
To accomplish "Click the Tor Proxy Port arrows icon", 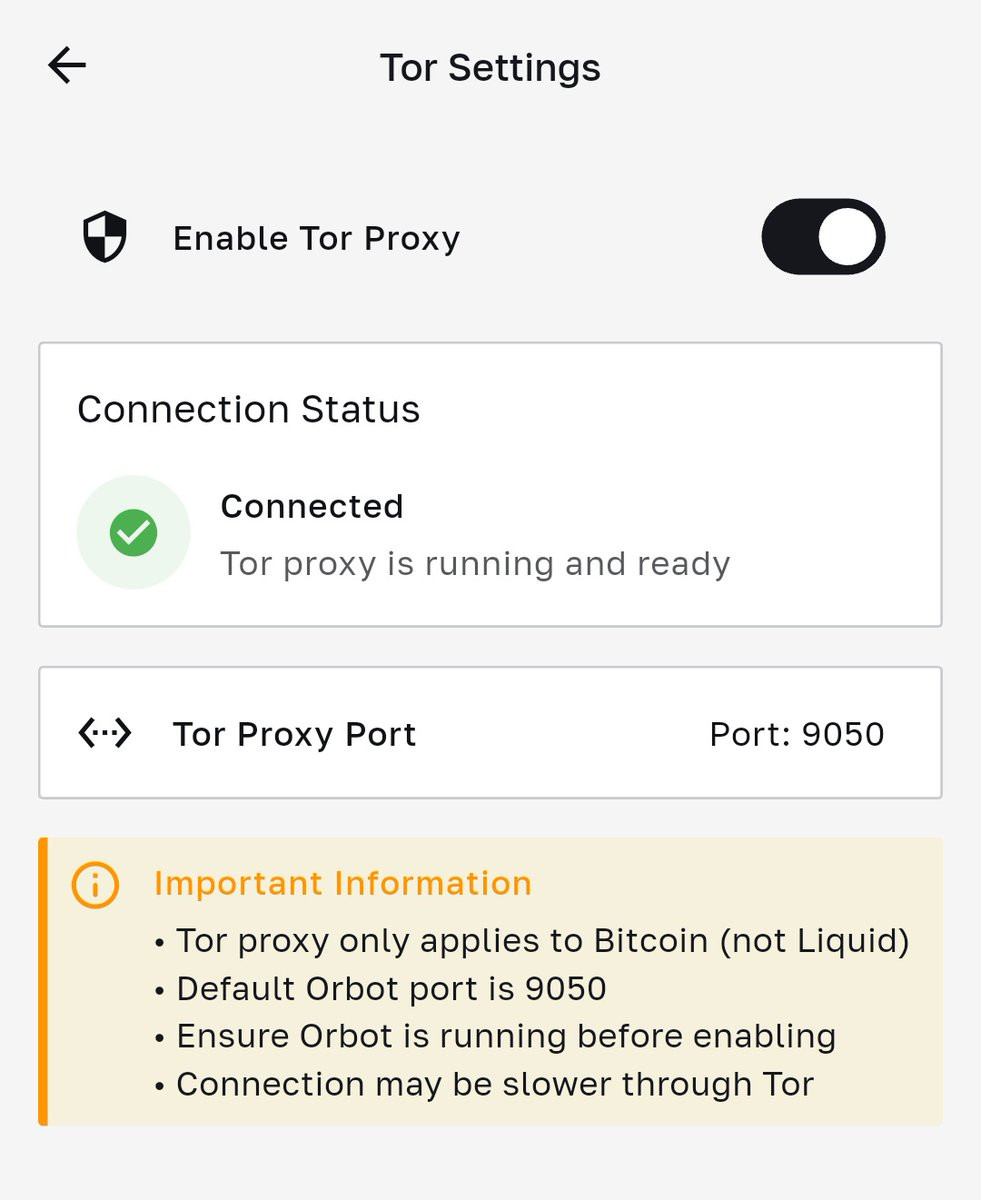I will (105, 734).
